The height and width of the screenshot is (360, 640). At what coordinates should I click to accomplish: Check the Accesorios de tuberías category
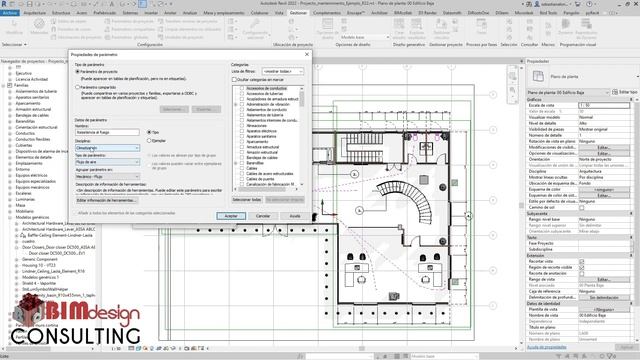242,93
